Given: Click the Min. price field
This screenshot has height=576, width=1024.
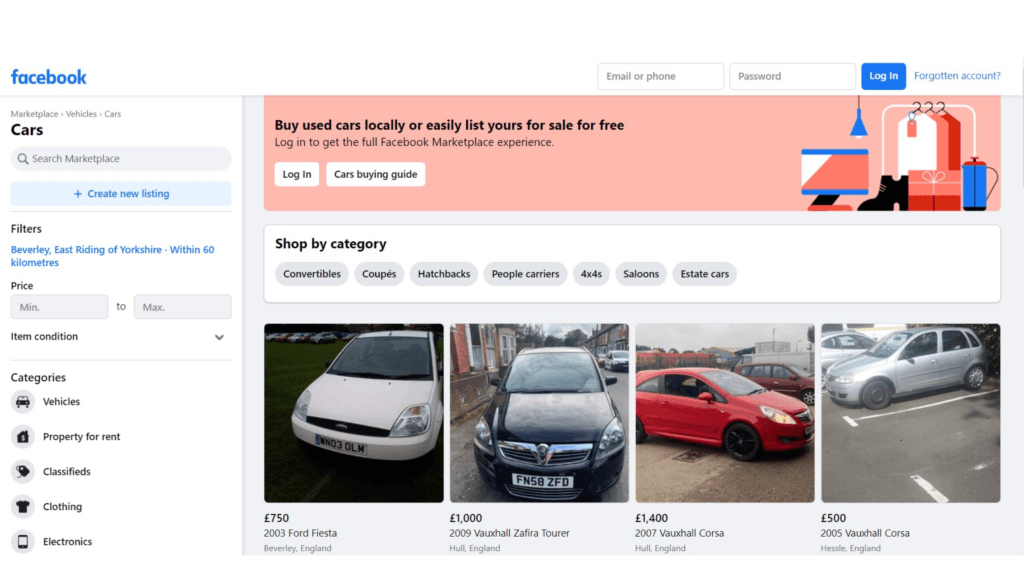Looking at the screenshot, I should click(x=59, y=307).
